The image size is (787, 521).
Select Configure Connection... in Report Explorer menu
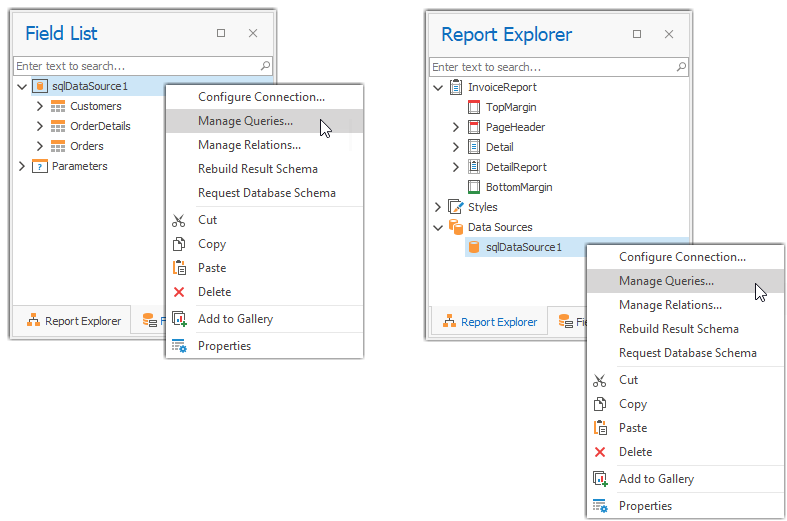682,257
